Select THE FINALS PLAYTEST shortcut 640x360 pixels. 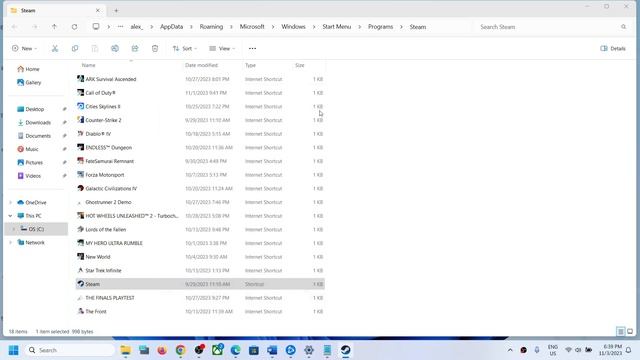coord(200,298)
